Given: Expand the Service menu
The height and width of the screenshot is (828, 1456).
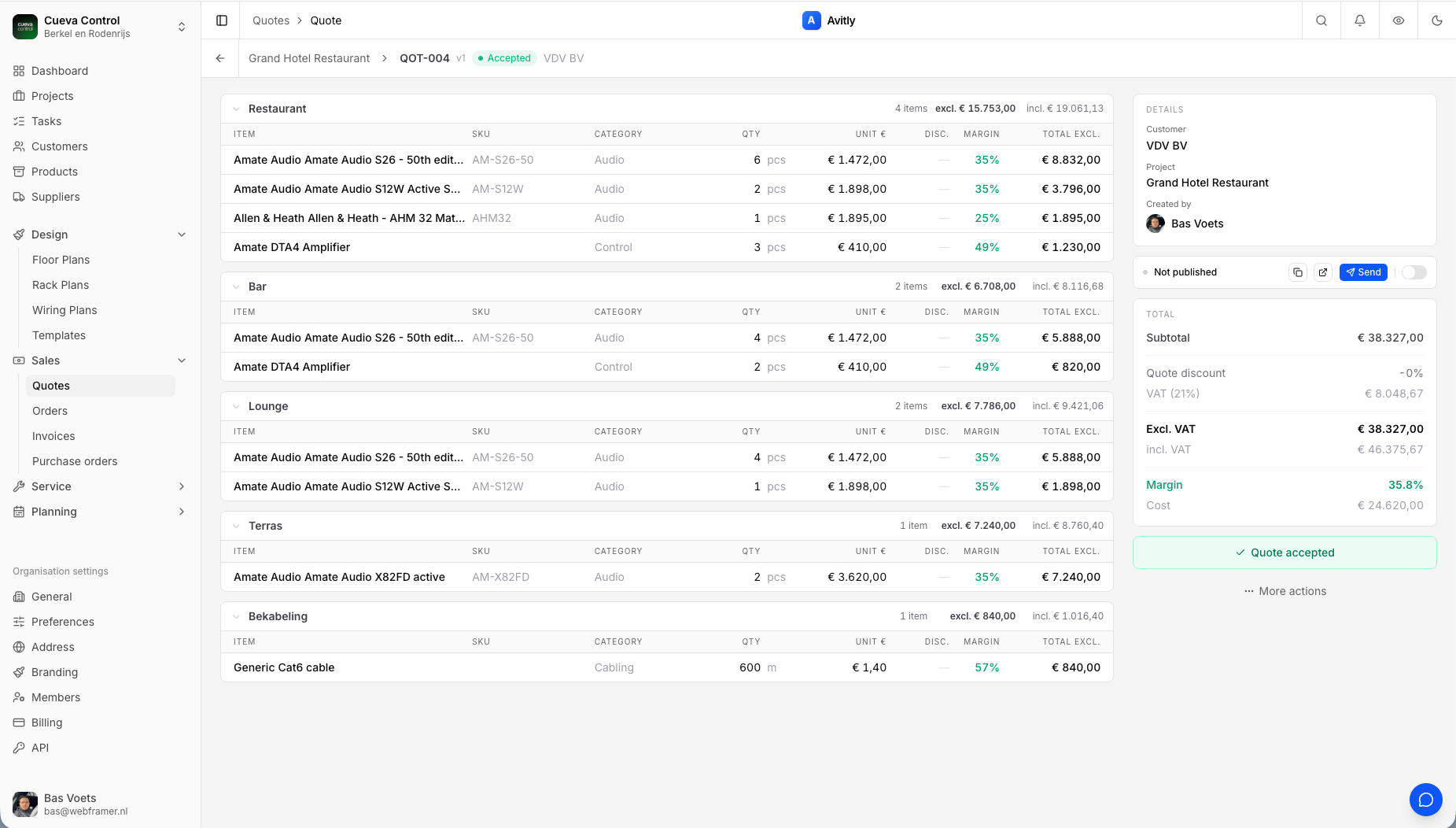Looking at the screenshot, I should point(101,486).
